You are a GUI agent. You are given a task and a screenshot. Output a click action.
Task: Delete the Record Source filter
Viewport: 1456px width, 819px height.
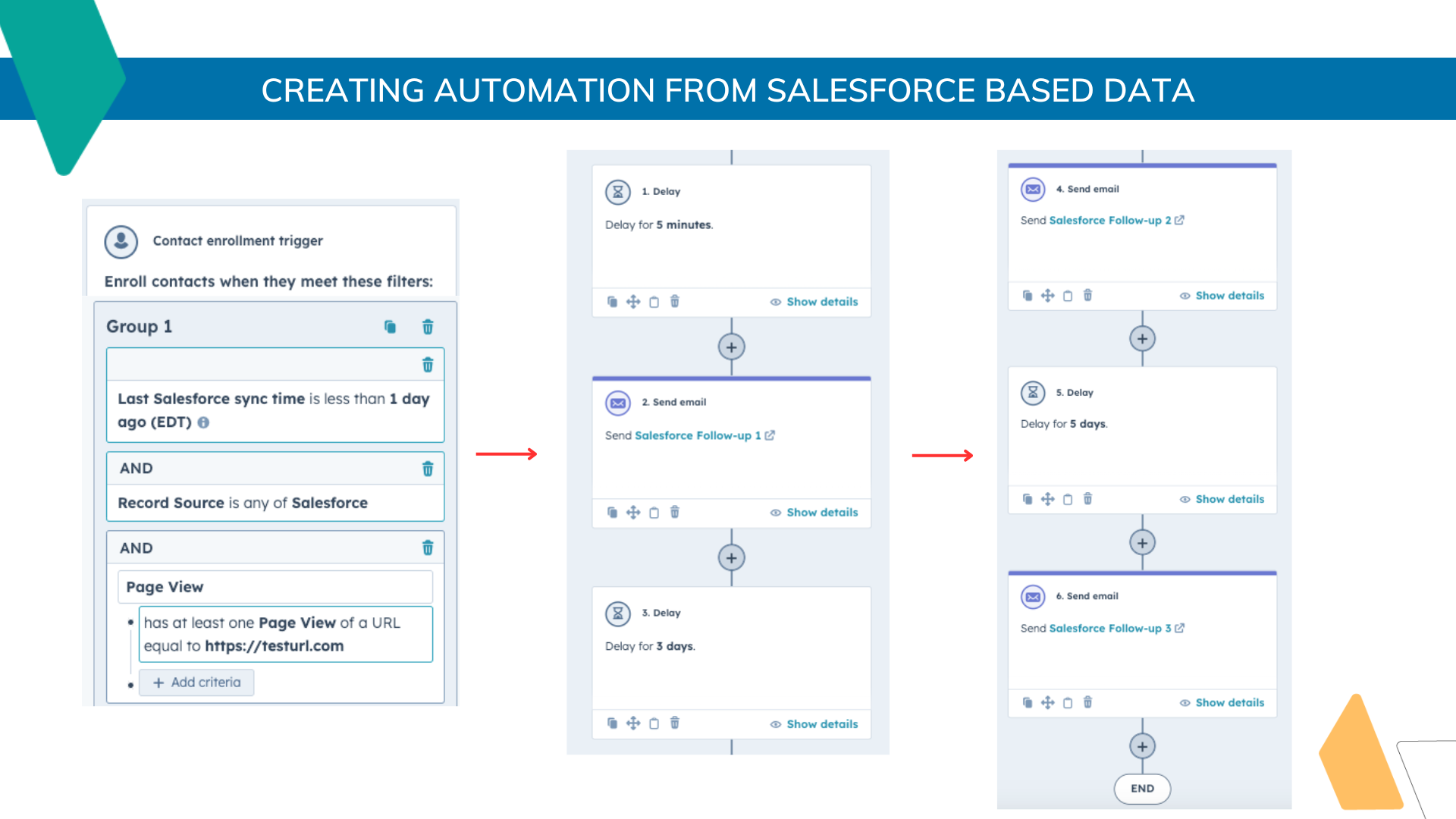pos(428,469)
